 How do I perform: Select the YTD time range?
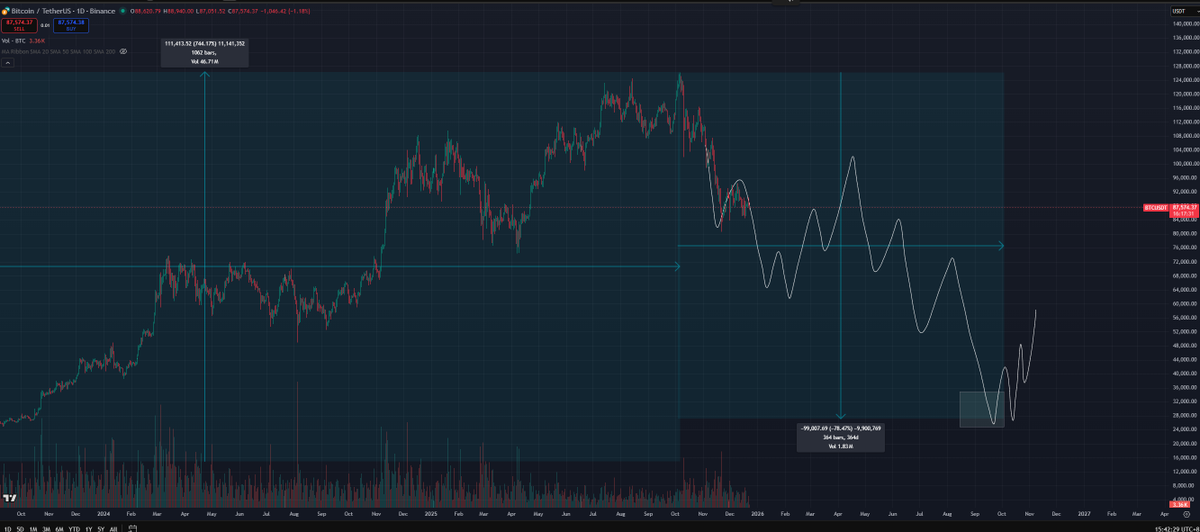[x=74, y=528]
